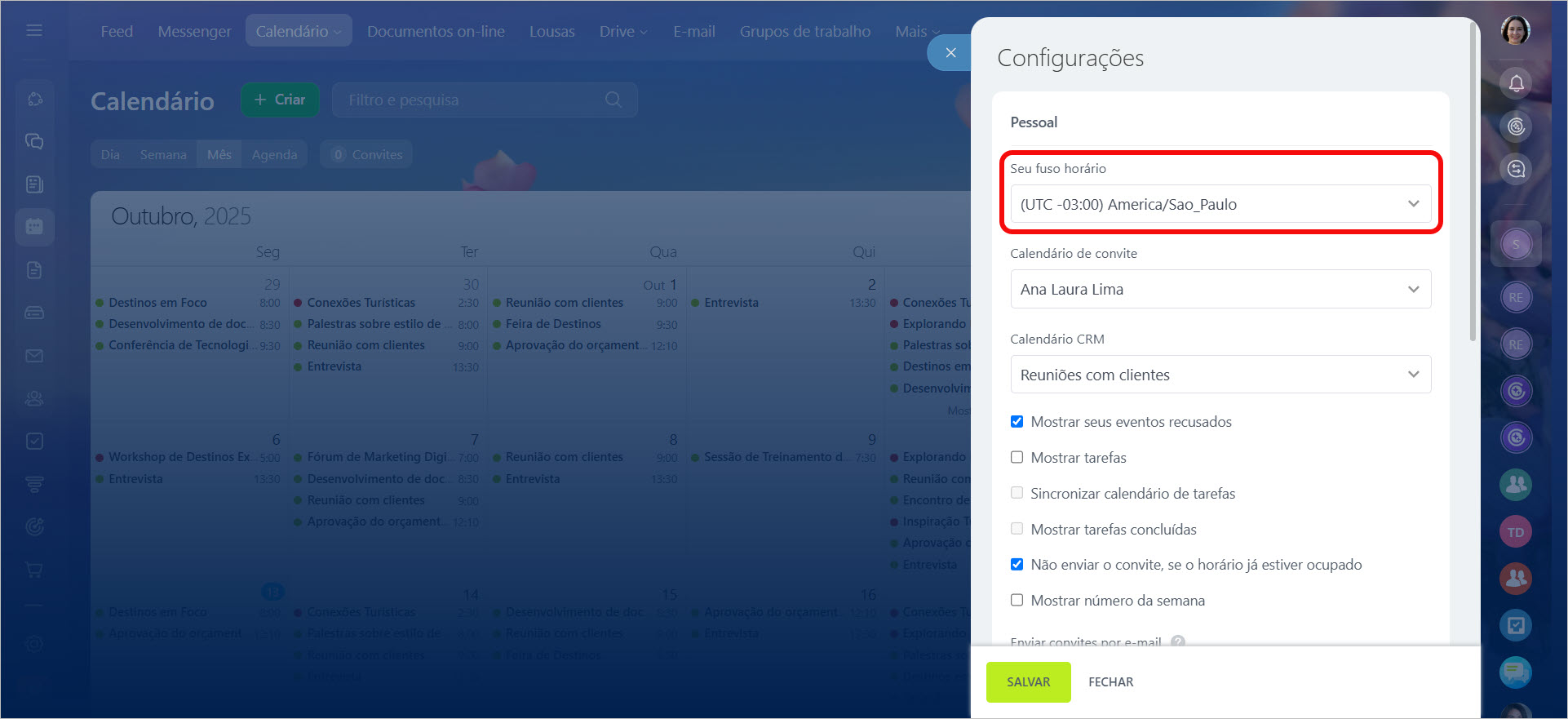Screen dimensions: 1568x719
Task: Click the calendar icon in left sidebar
Action: [x=34, y=227]
